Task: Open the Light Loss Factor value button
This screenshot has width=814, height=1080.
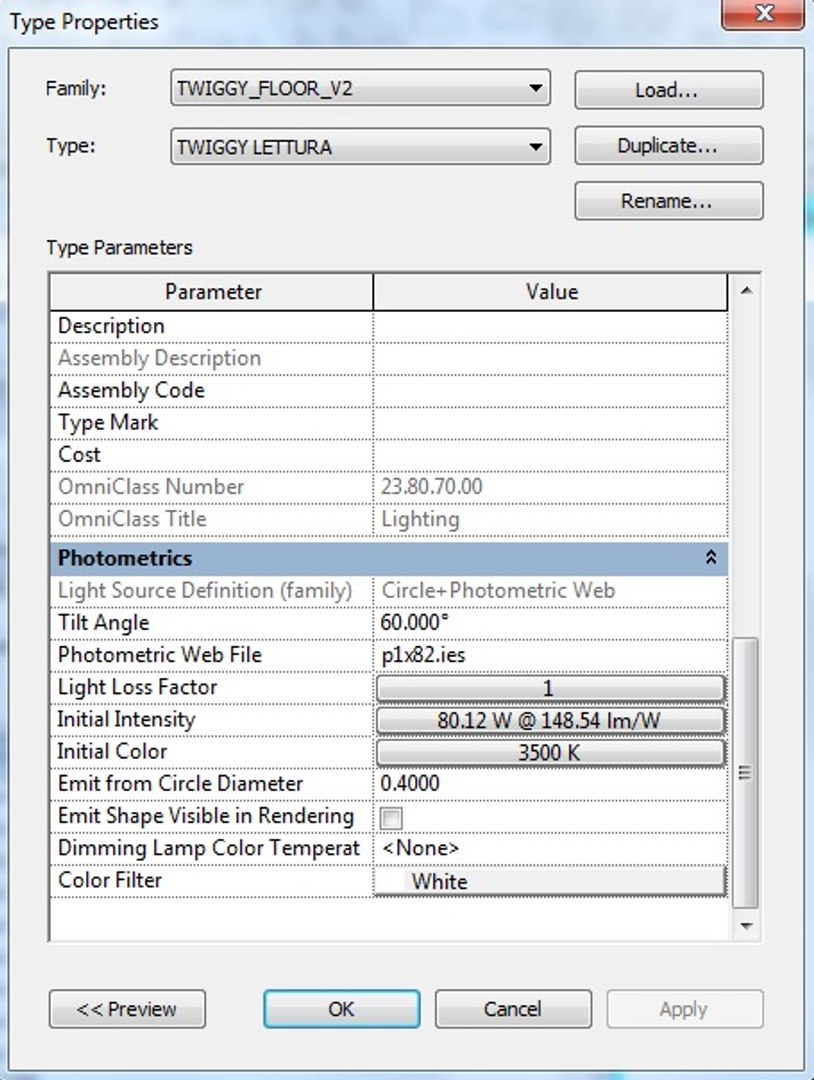Action: (x=550, y=687)
